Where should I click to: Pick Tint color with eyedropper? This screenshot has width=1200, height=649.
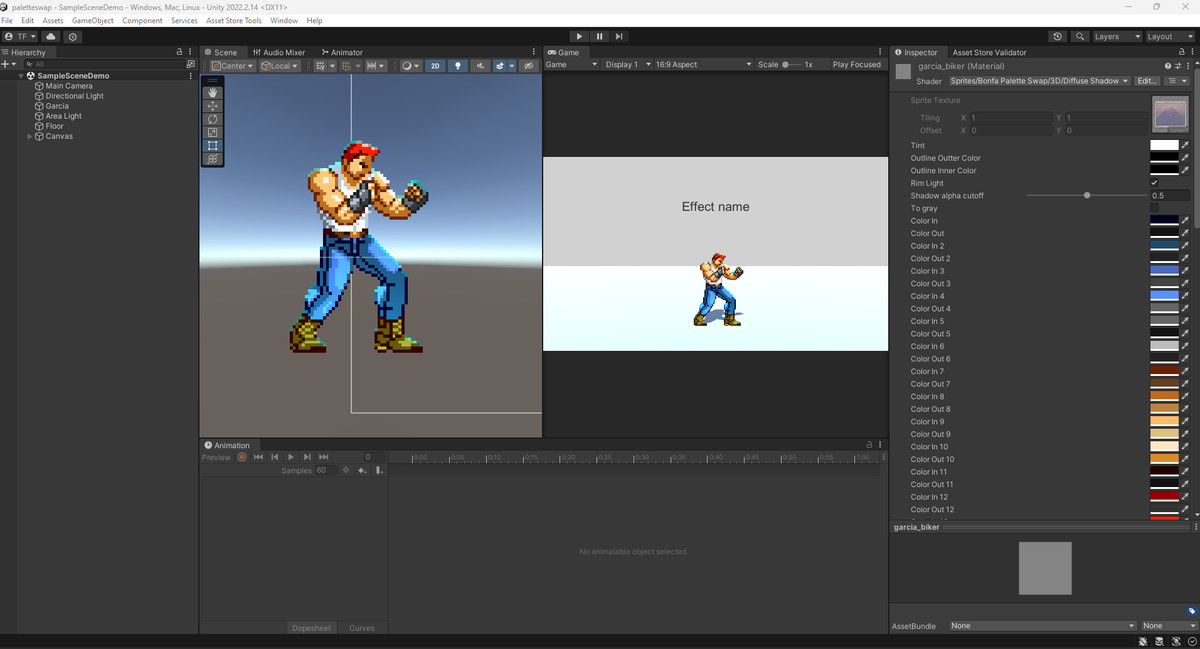[x=1186, y=145]
